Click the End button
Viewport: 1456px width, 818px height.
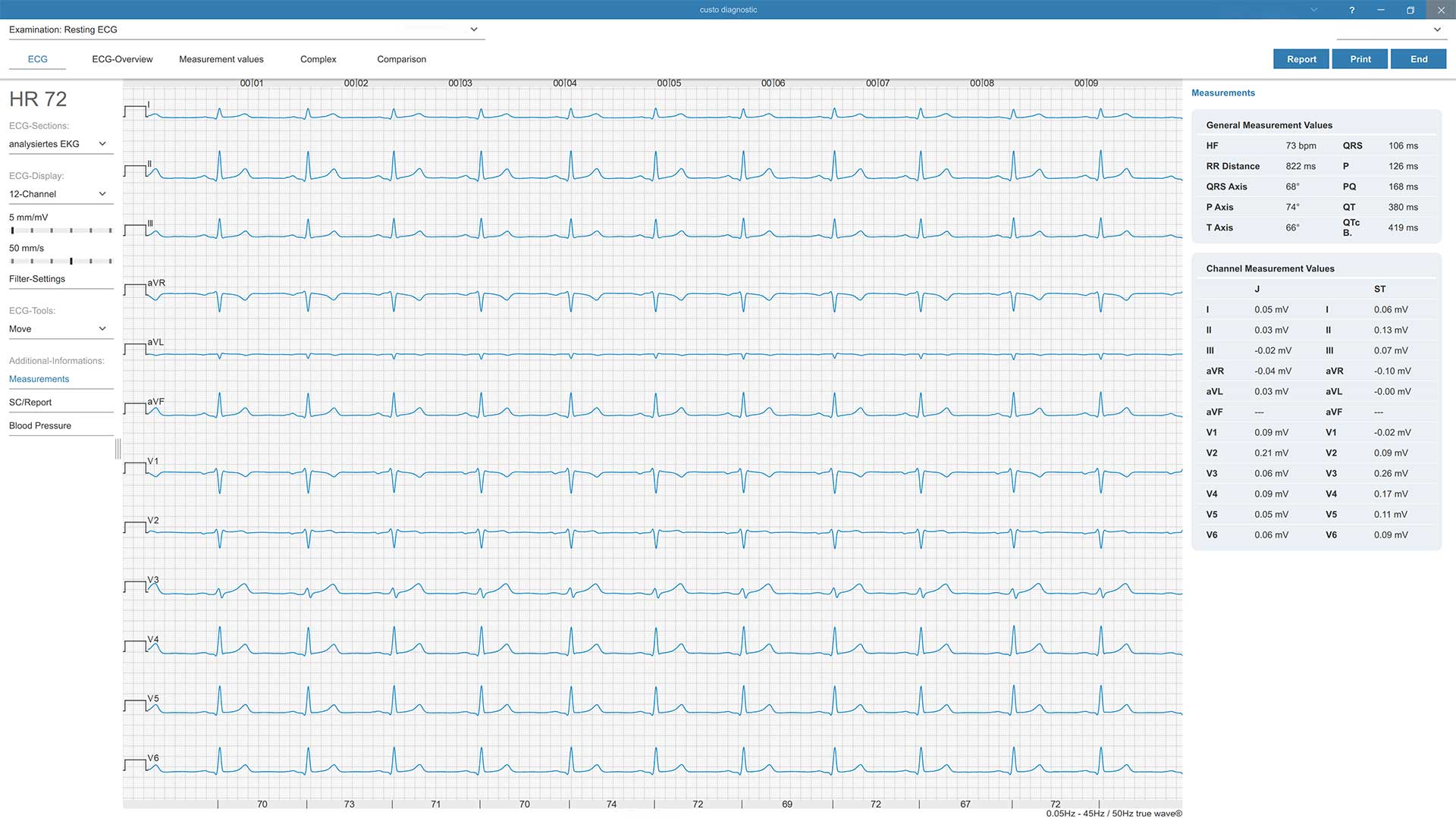(1419, 59)
